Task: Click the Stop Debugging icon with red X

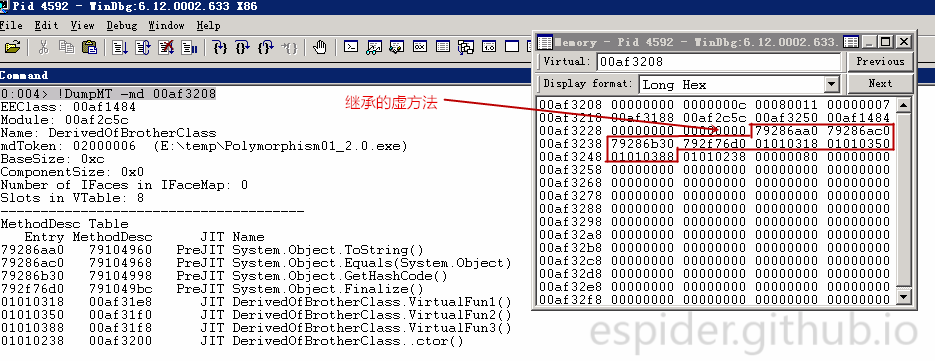Action: 166,47
